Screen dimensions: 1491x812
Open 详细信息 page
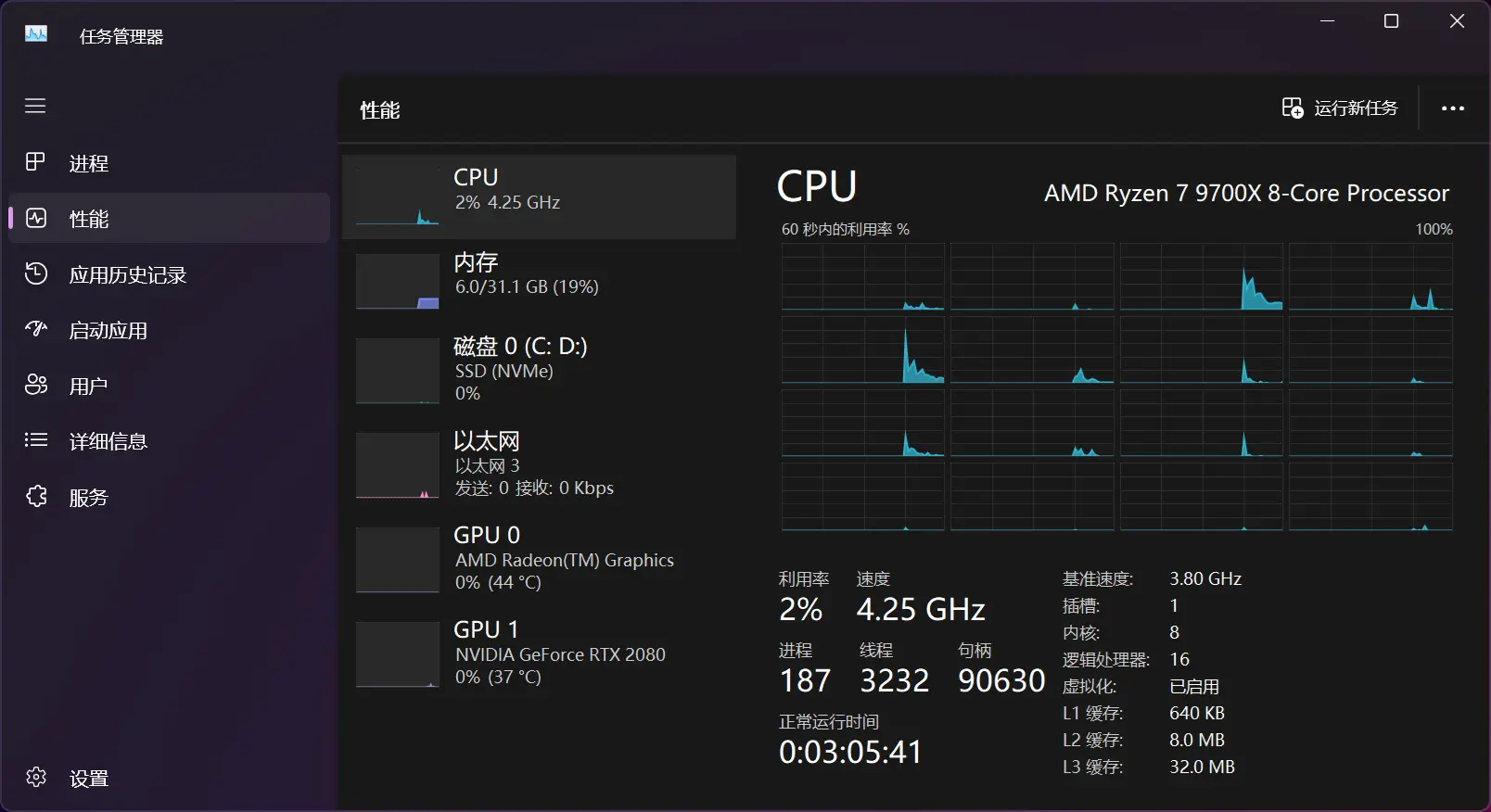(x=169, y=441)
